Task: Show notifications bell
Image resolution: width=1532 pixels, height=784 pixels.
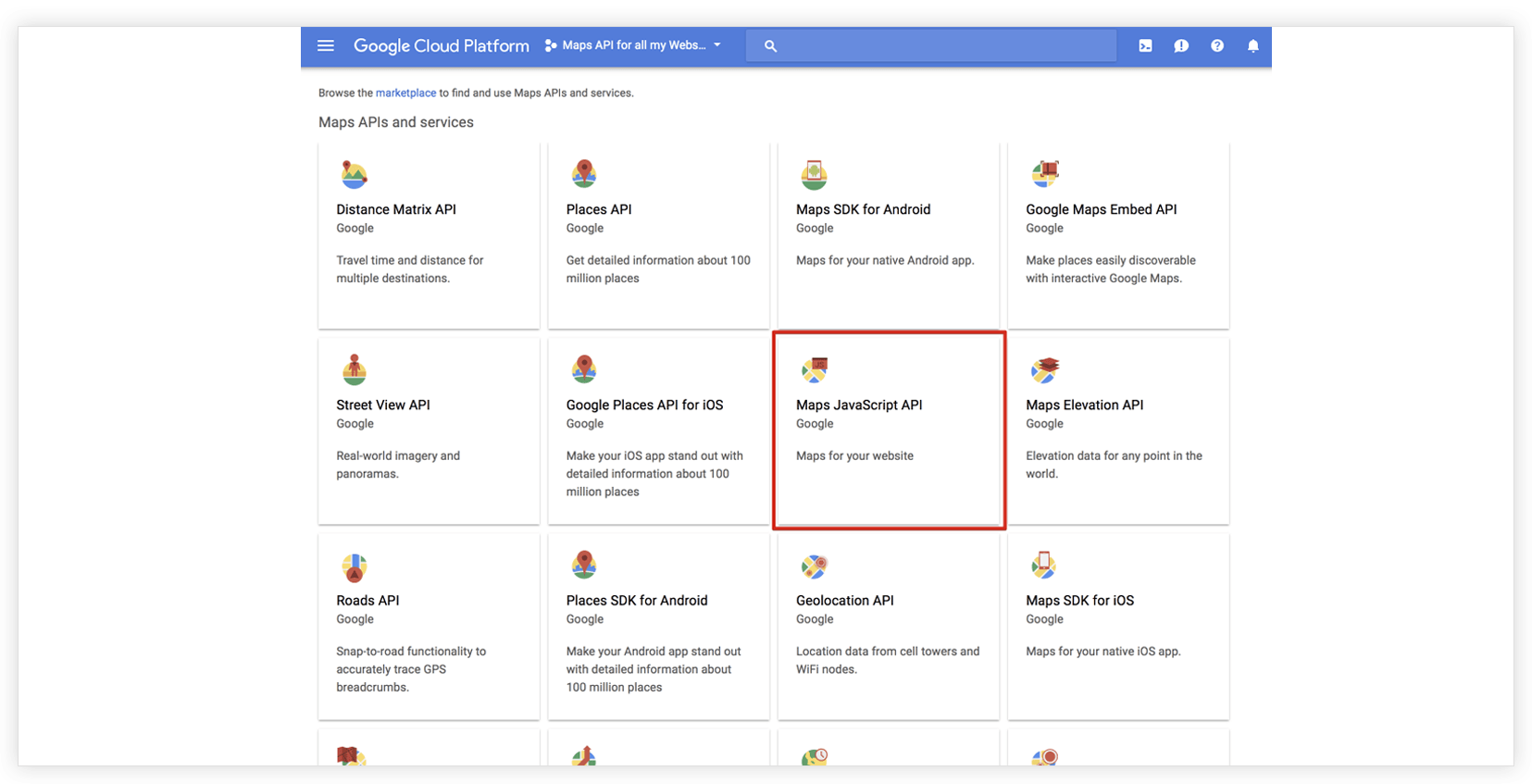Action: point(1252,45)
